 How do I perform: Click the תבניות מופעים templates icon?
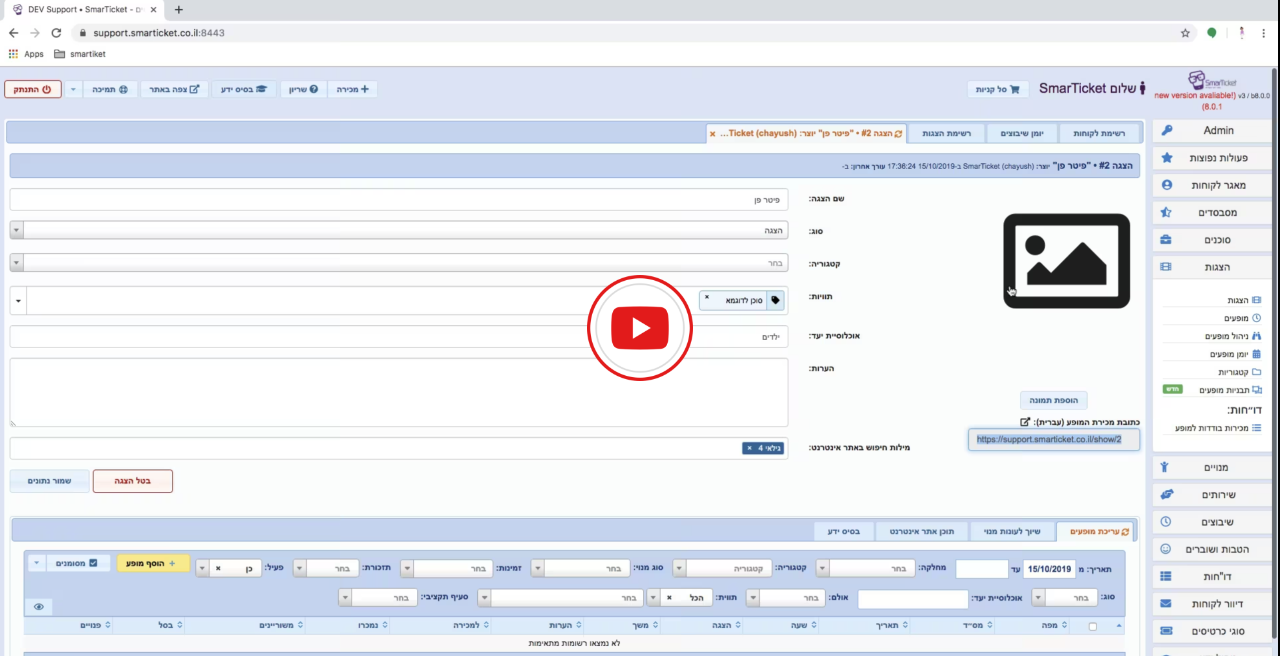pyautogui.click(x=1257, y=390)
